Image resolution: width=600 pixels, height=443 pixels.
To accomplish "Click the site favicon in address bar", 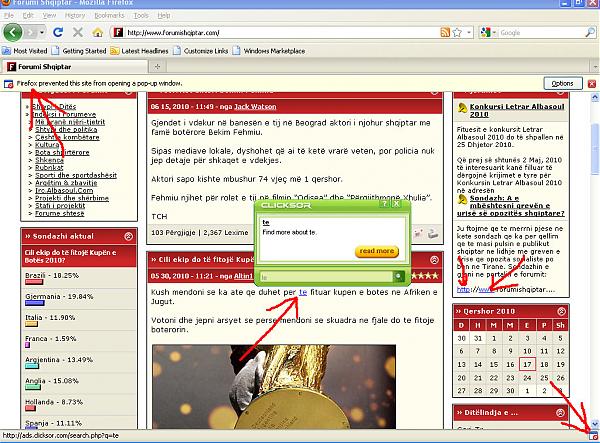I will point(118,33).
